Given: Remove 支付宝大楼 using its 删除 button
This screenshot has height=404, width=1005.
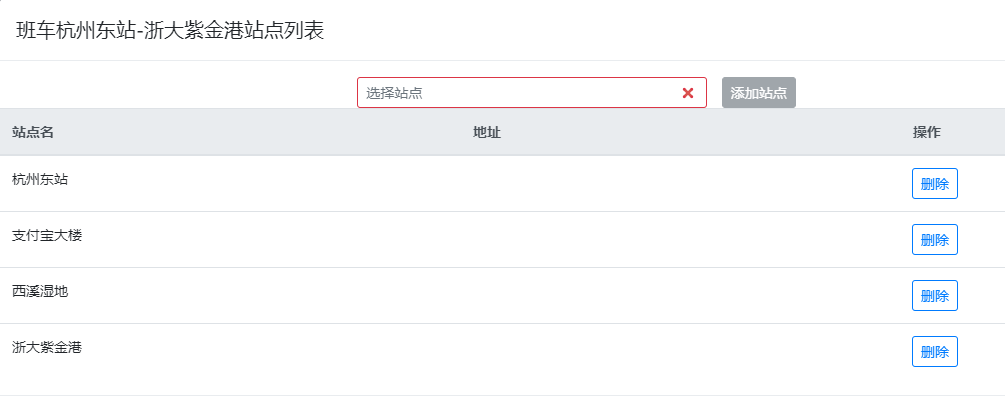Looking at the screenshot, I should (934, 240).
